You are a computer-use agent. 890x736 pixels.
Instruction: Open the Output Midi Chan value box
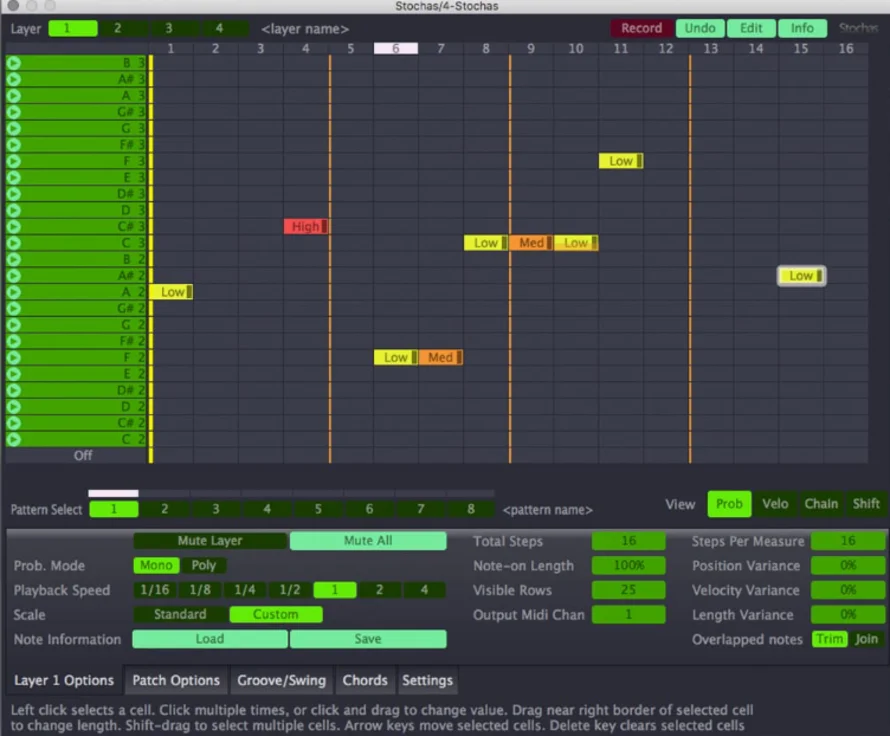pyautogui.click(x=628, y=615)
